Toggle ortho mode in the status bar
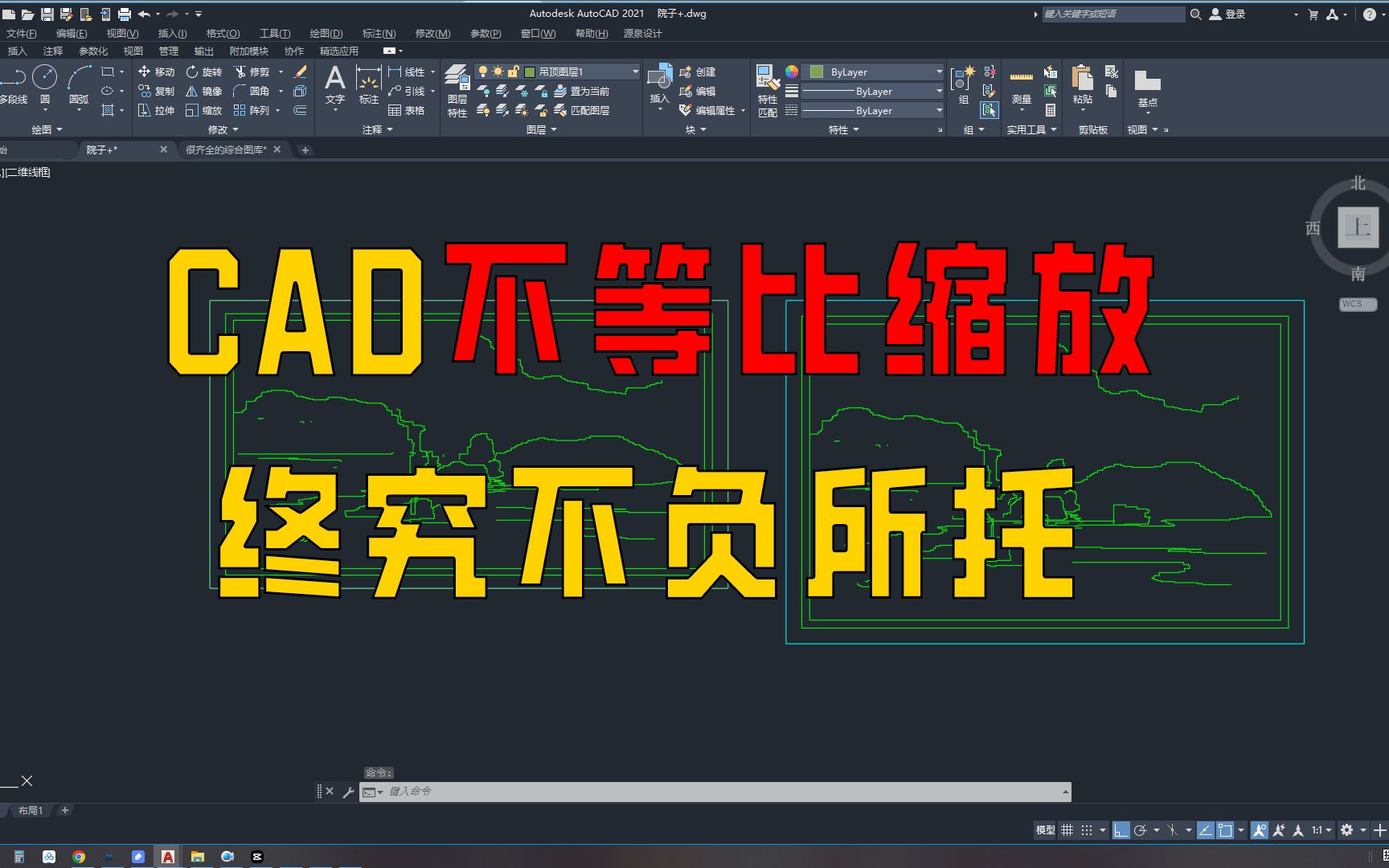1389x868 pixels. pos(1121,829)
